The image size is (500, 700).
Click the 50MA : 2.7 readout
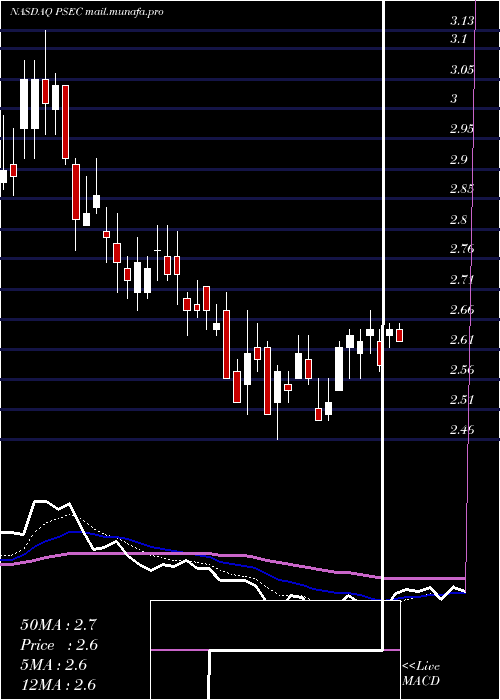coord(58,625)
